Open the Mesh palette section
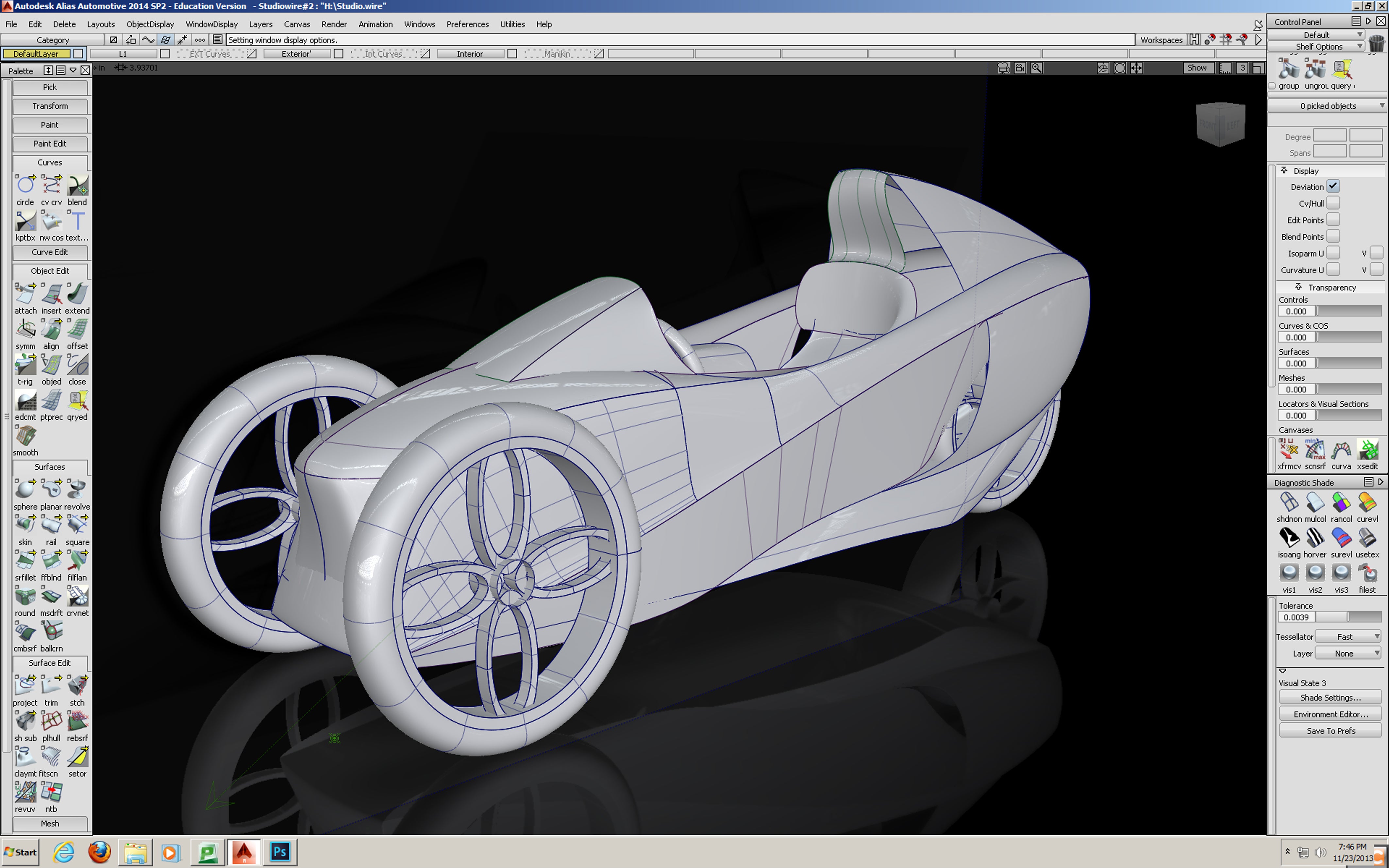The height and width of the screenshot is (868, 1389). 50,823
